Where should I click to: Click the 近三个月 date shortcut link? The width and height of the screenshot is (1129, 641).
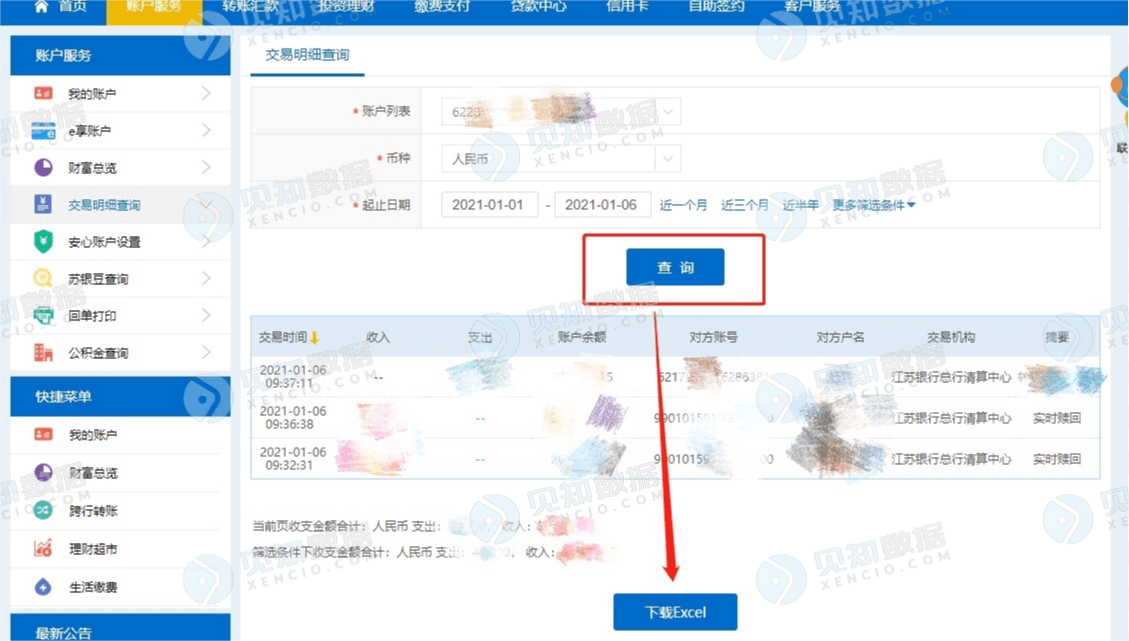point(745,205)
